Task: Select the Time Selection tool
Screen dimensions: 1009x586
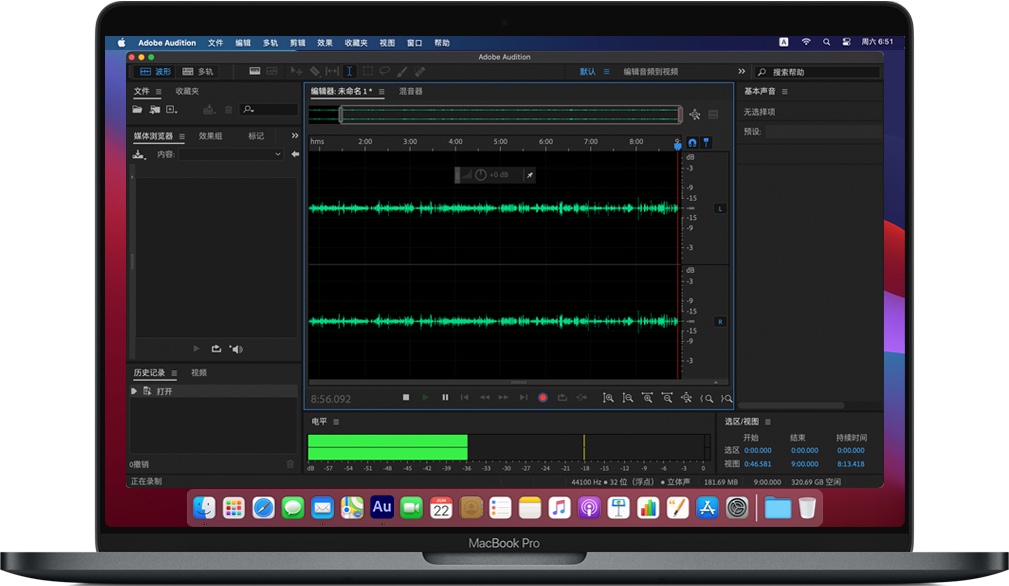Action: pyautogui.click(x=349, y=71)
